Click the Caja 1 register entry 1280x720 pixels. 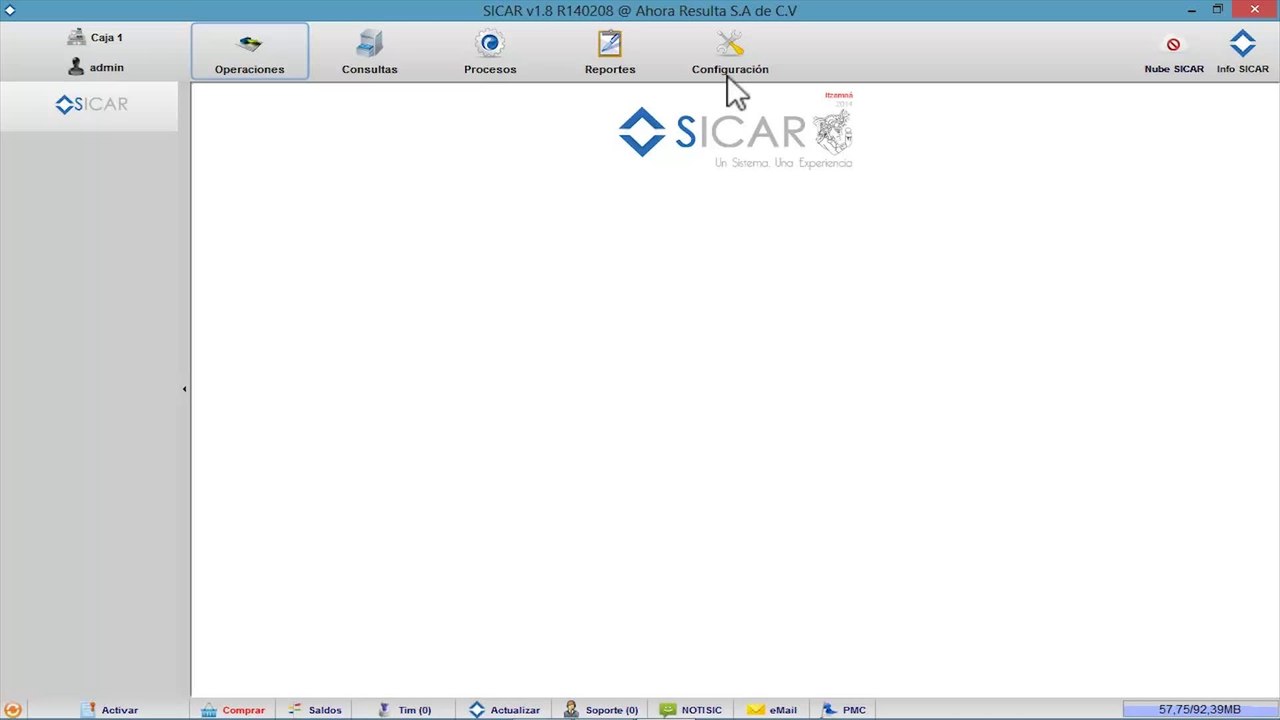[x=95, y=37]
